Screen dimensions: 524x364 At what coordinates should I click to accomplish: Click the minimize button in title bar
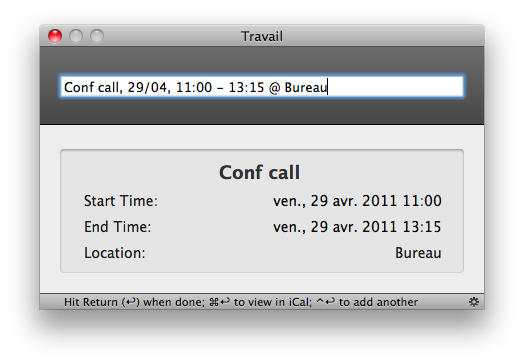click(76, 36)
